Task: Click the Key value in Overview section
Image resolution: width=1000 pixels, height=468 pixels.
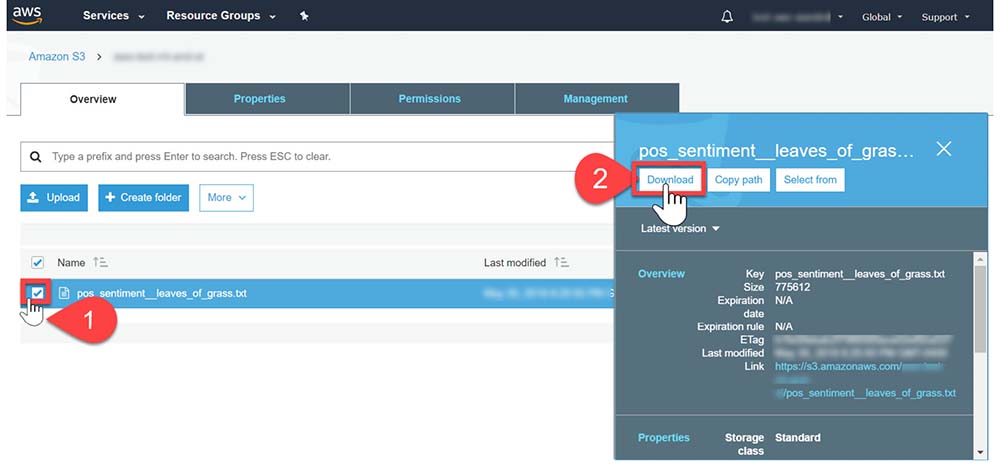Action: [860, 274]
